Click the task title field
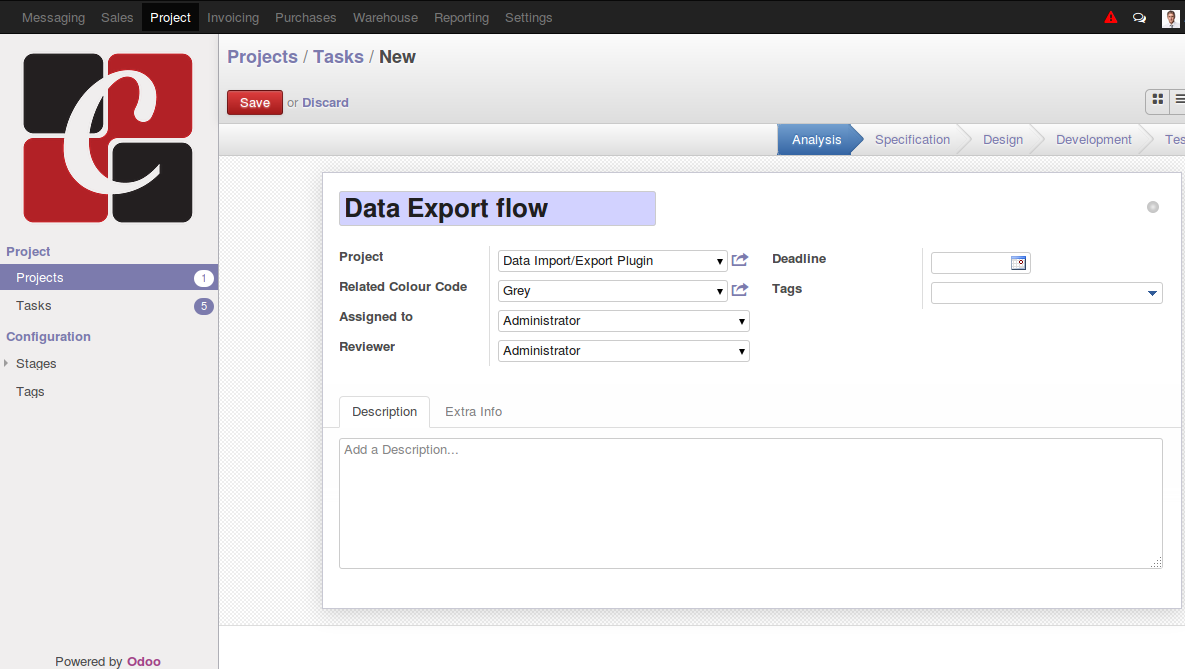Viewport: 1185px width, 669px height. pyautogui.click(x=497, y=209)
